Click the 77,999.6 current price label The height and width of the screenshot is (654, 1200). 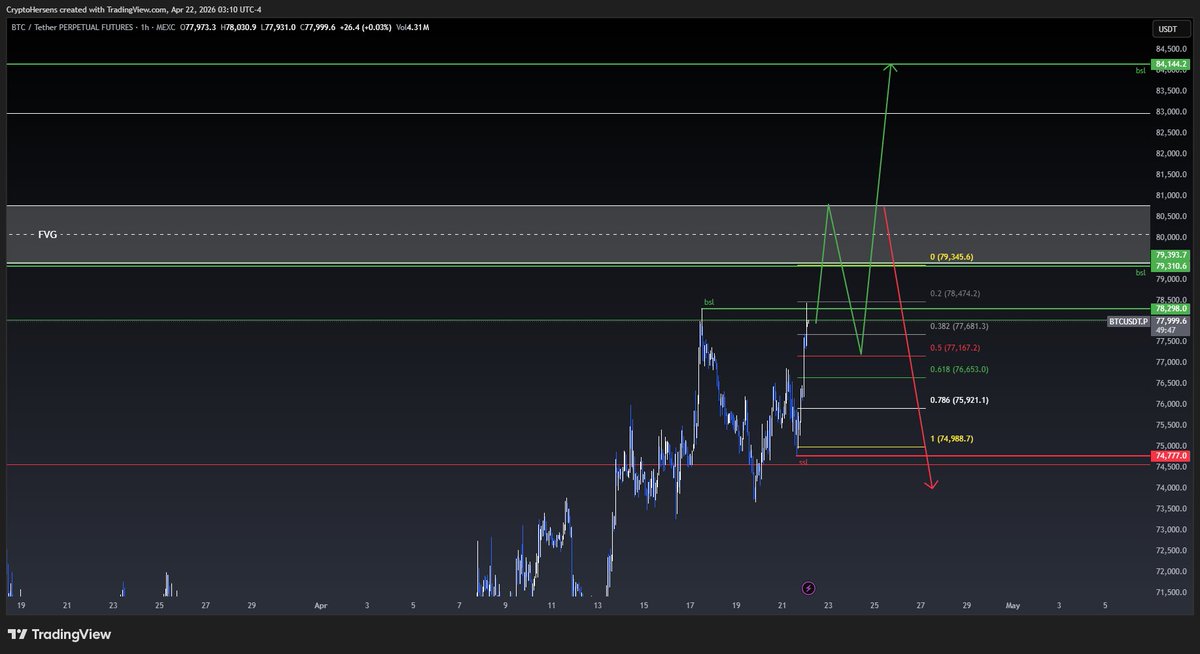[x=1170, y=320]
